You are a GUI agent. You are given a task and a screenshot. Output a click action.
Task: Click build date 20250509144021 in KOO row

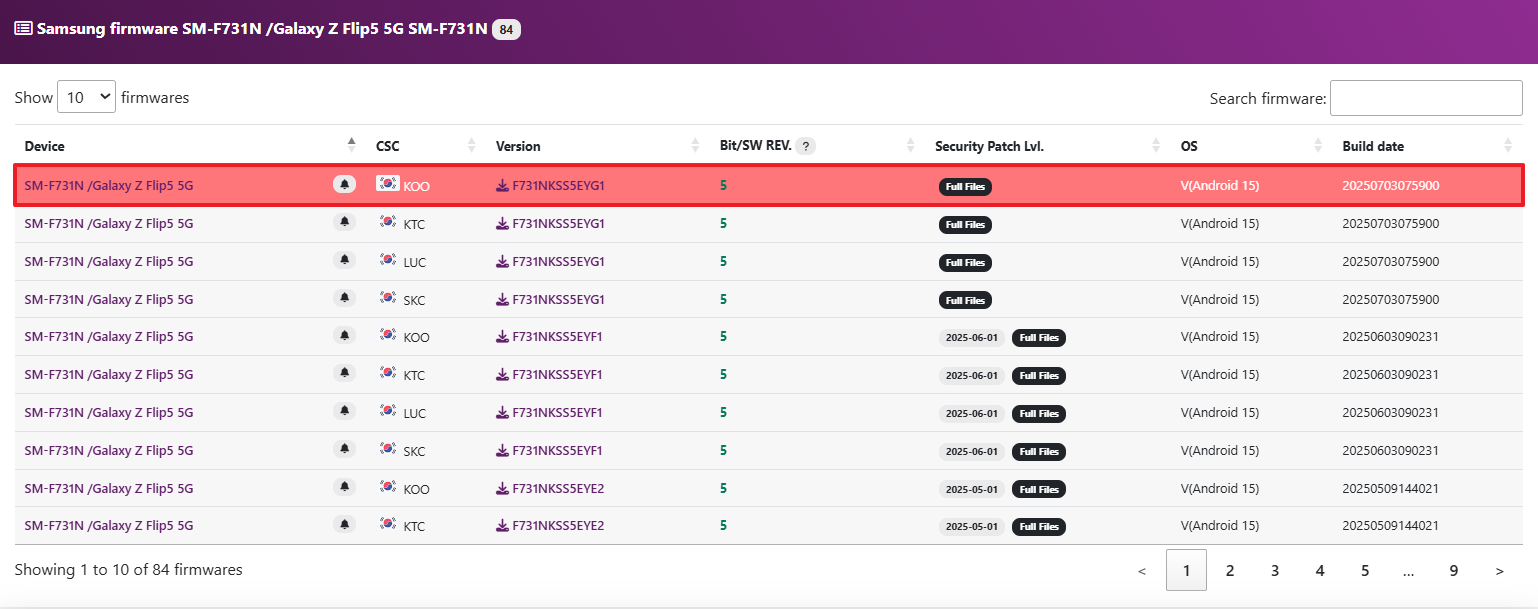[x=1390, y=488]
